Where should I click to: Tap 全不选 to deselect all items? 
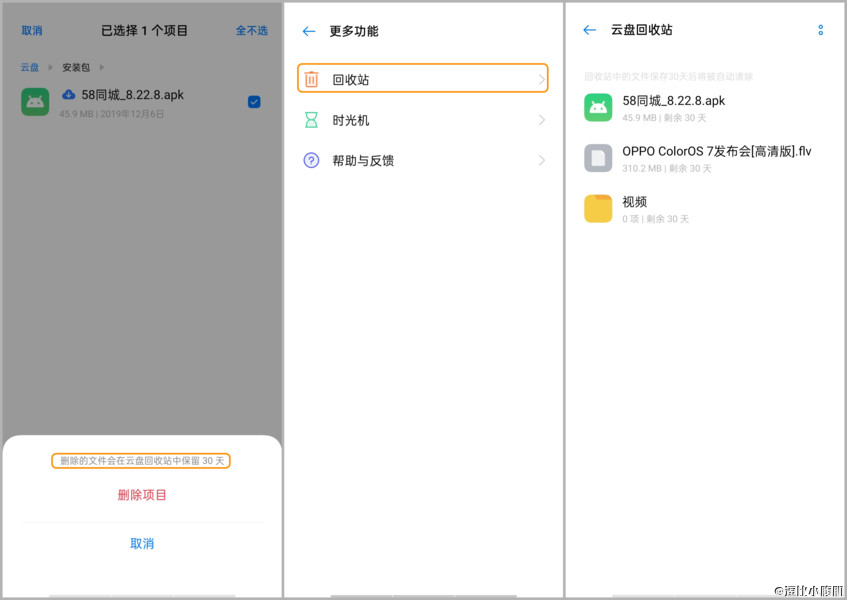pyautogui.click(x=253, y=30)
